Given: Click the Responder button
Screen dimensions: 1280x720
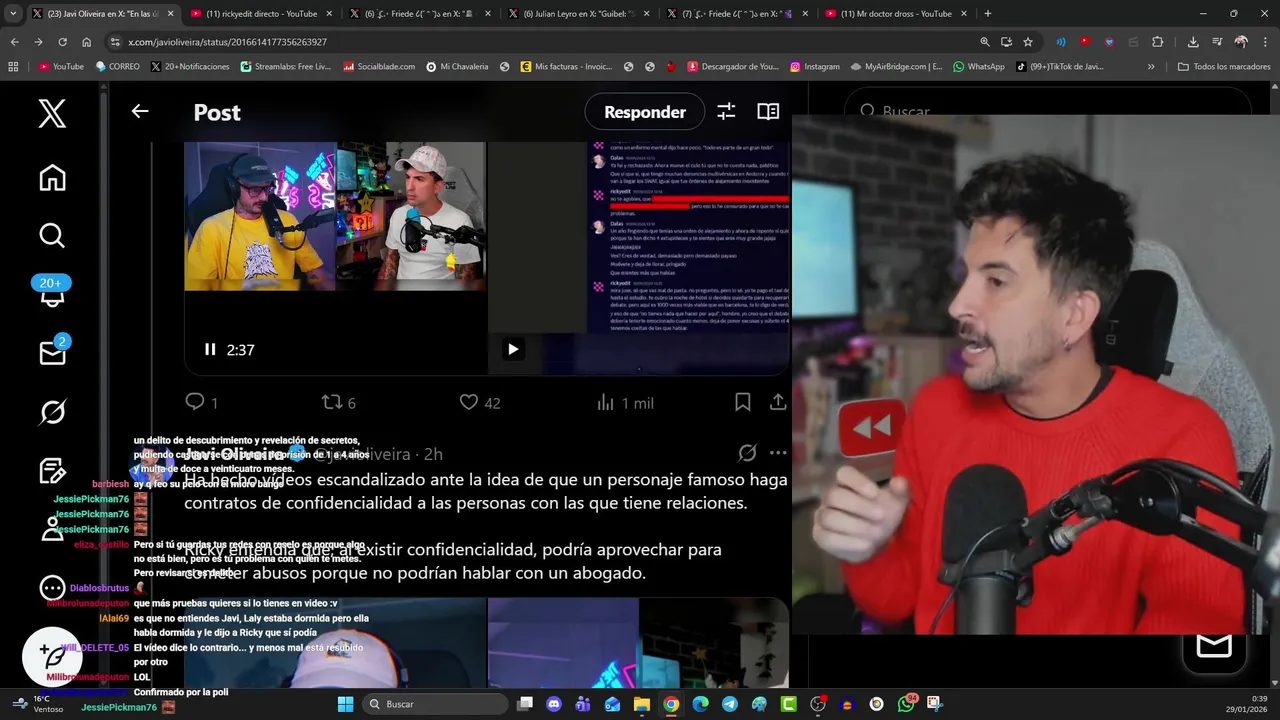Looking at the screenshot, I should tap(645, 112).
